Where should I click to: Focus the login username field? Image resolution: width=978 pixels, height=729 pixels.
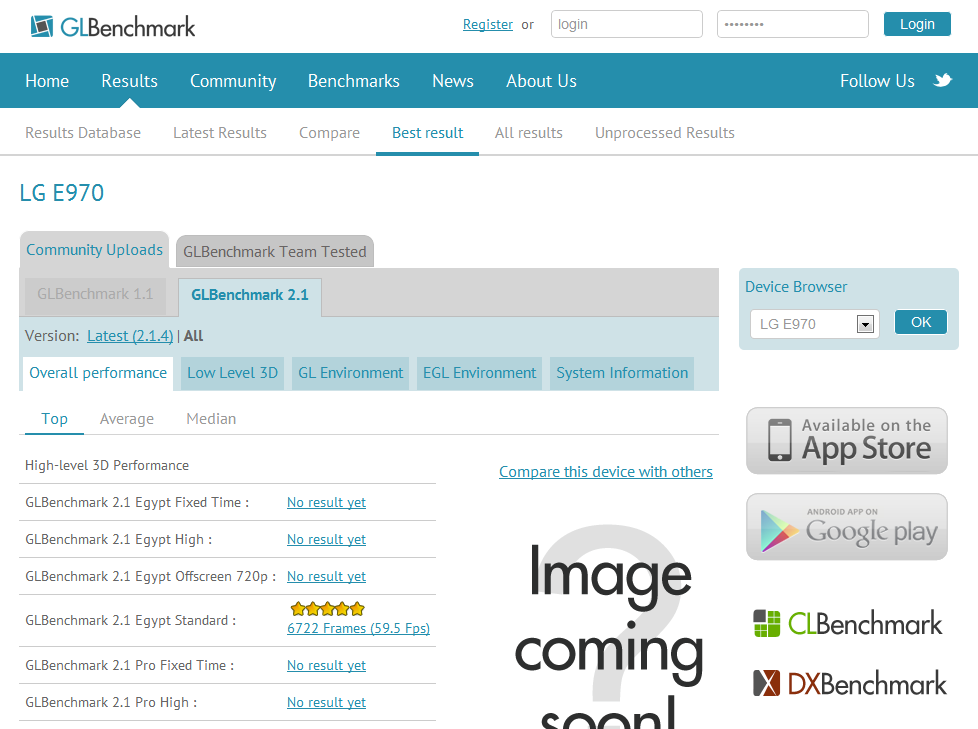[x=627, y=24]
